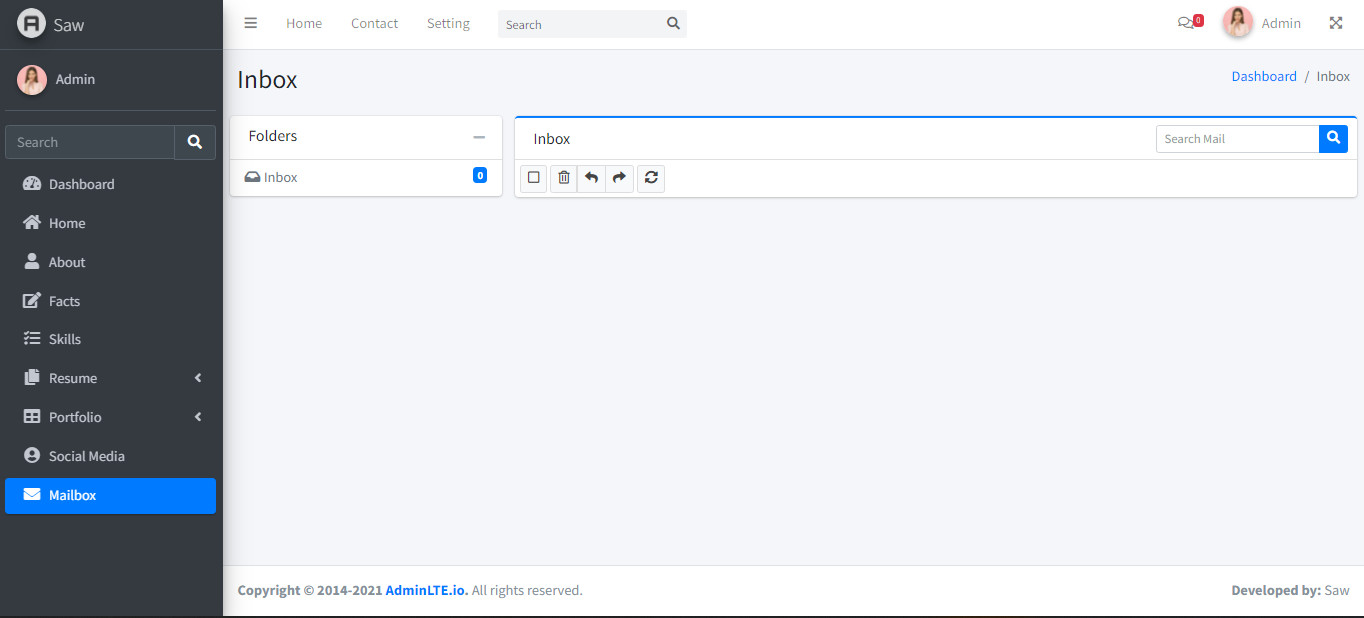The height and width of the screenshot is (618, 1364).
Task: Focus the Search Mail field
Action: click(x=1237, y=139)
